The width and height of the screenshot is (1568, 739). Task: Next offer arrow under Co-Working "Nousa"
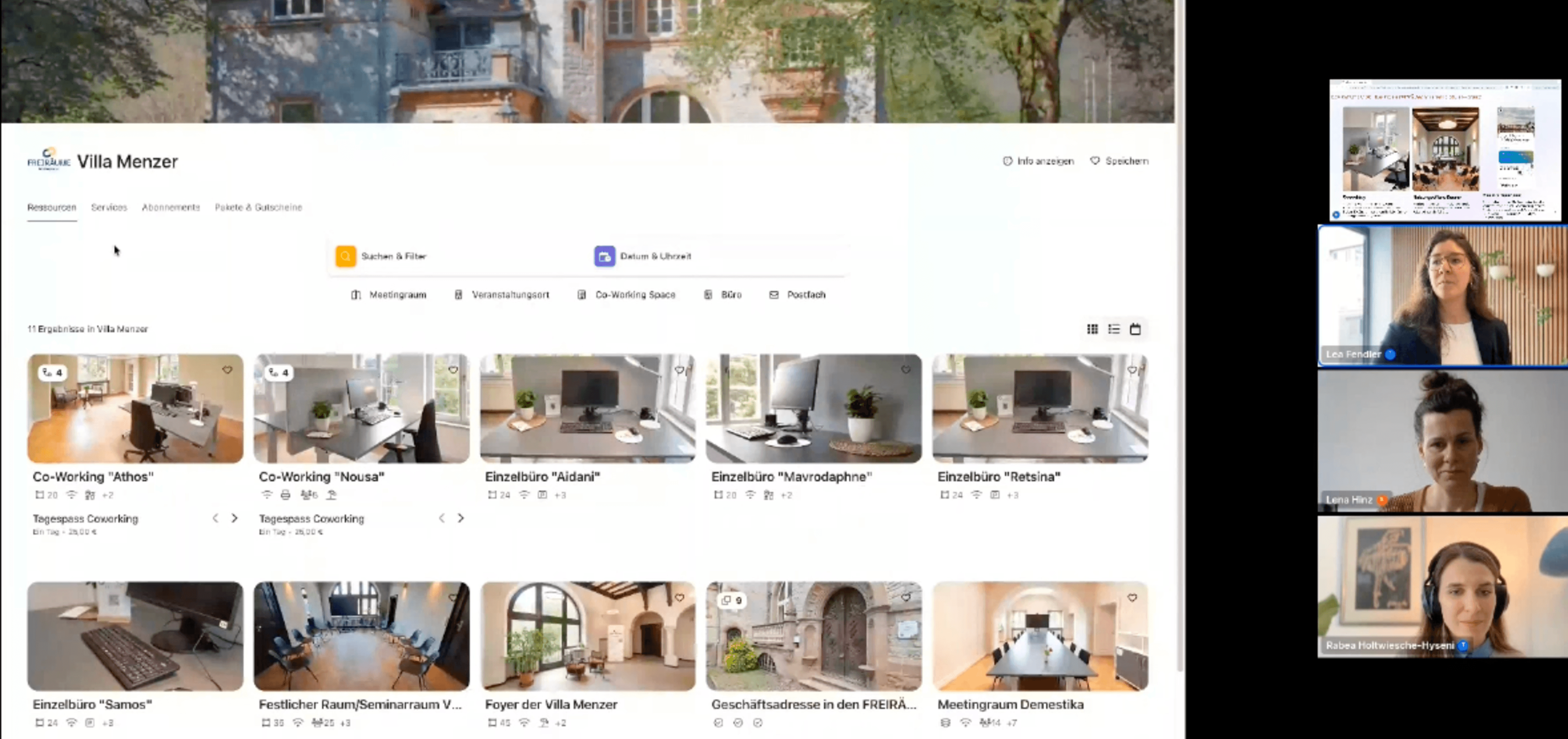click(x=461, y=518)
